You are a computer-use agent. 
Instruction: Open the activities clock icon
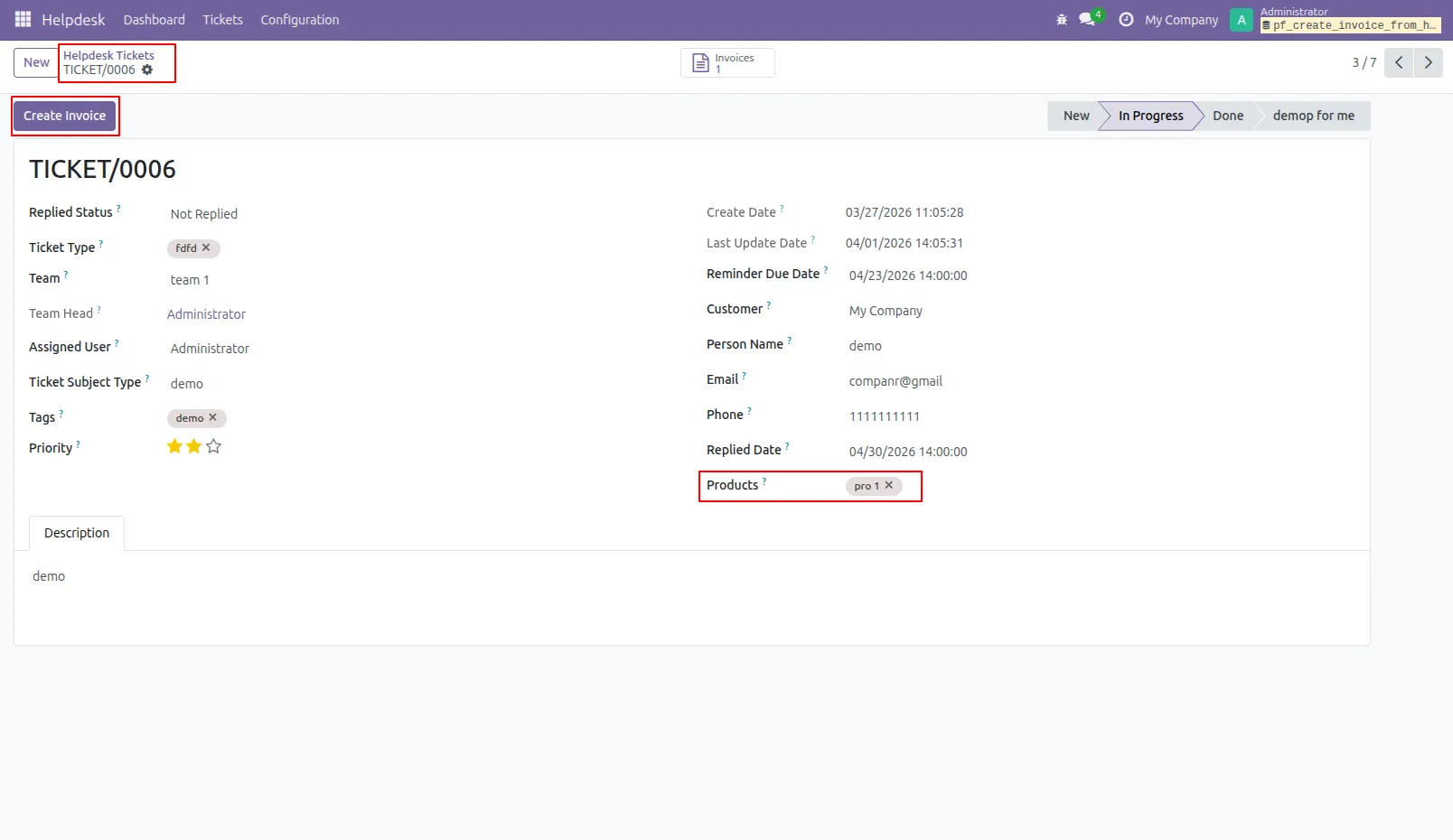[1126, 19]
